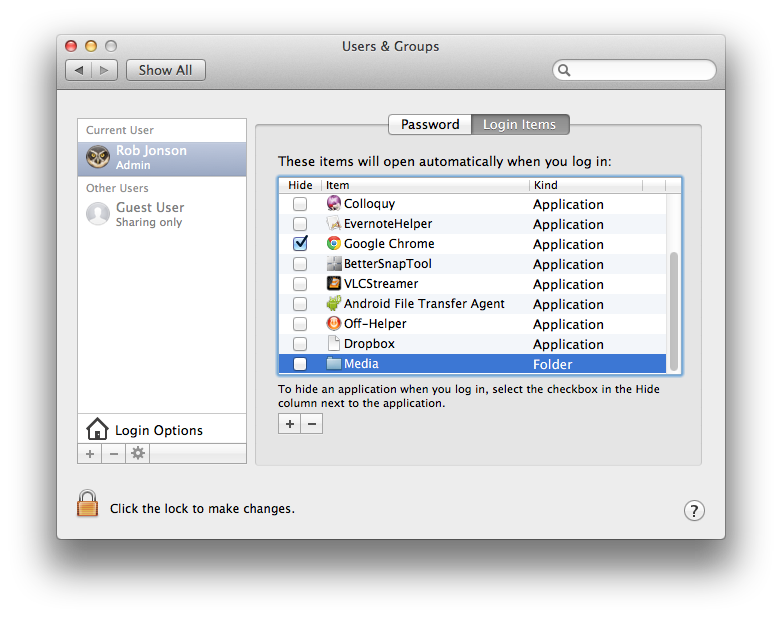Click the search field in toolbar
This screenshot has width=782, height=618.
pyautogui.click(x=634, y=70)
